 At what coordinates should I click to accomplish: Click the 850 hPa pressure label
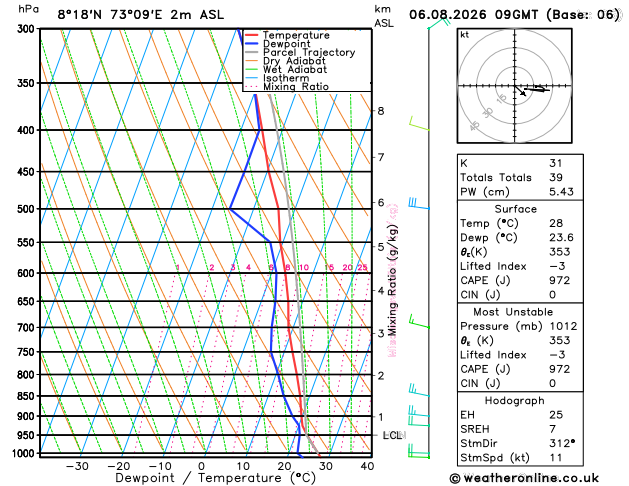(28, 396)
